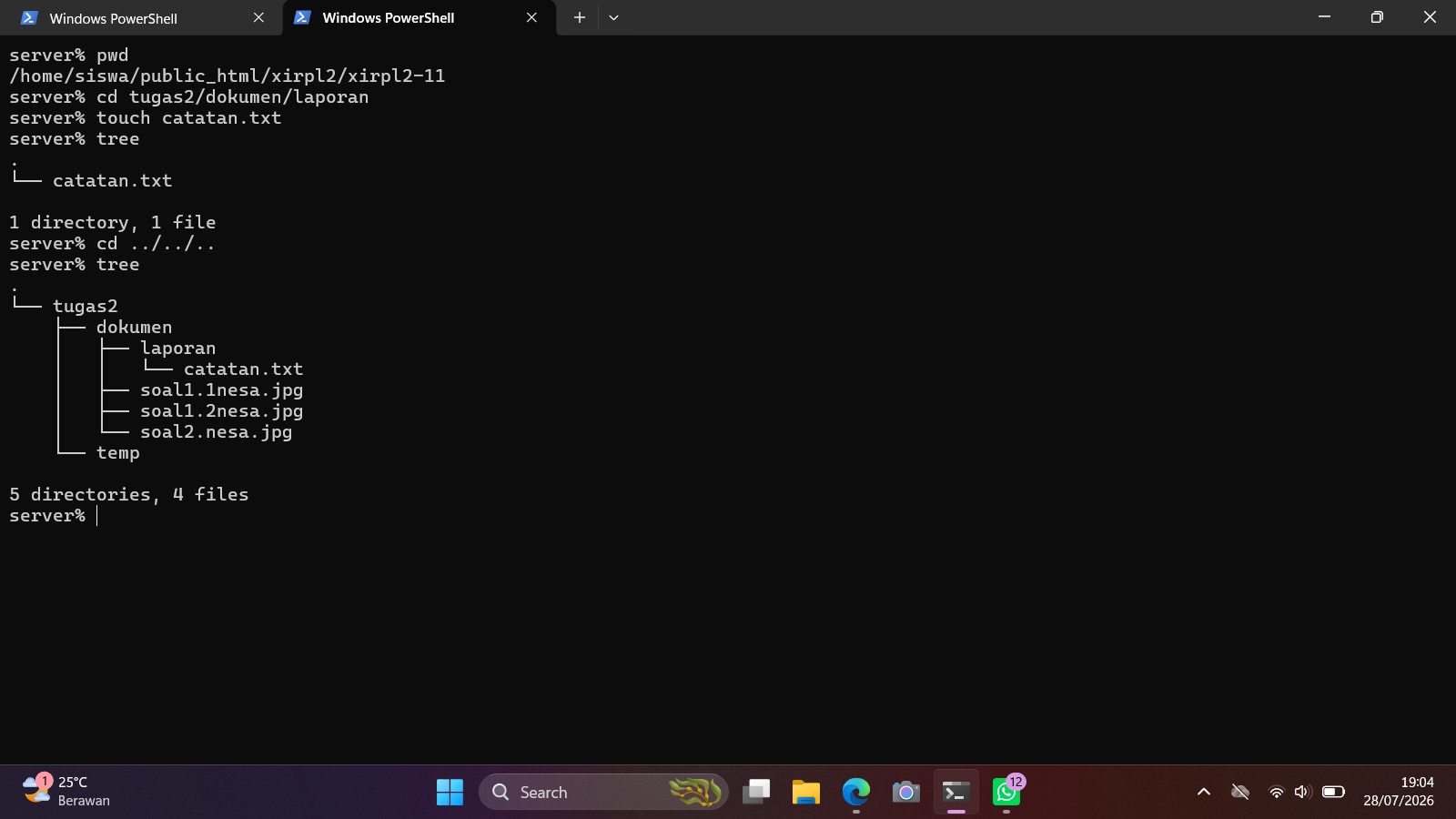Click the battery status tray icon
Viewport: 1456px width, 819px height.
(1333, 792)
